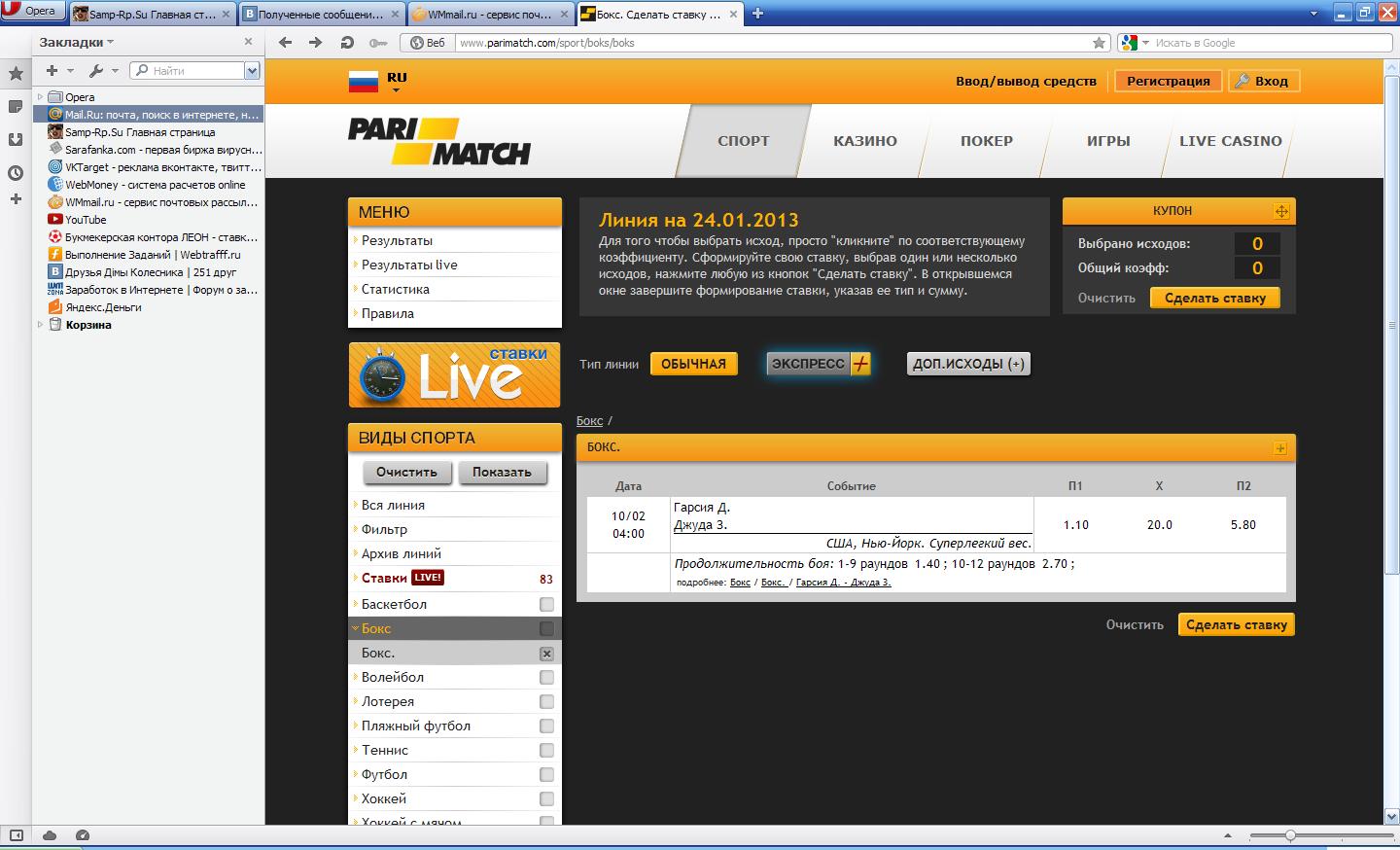The image size is (1400, 850).
Task: Select the 1.10 odds for П1
Action: click(x=1076, y=525)
